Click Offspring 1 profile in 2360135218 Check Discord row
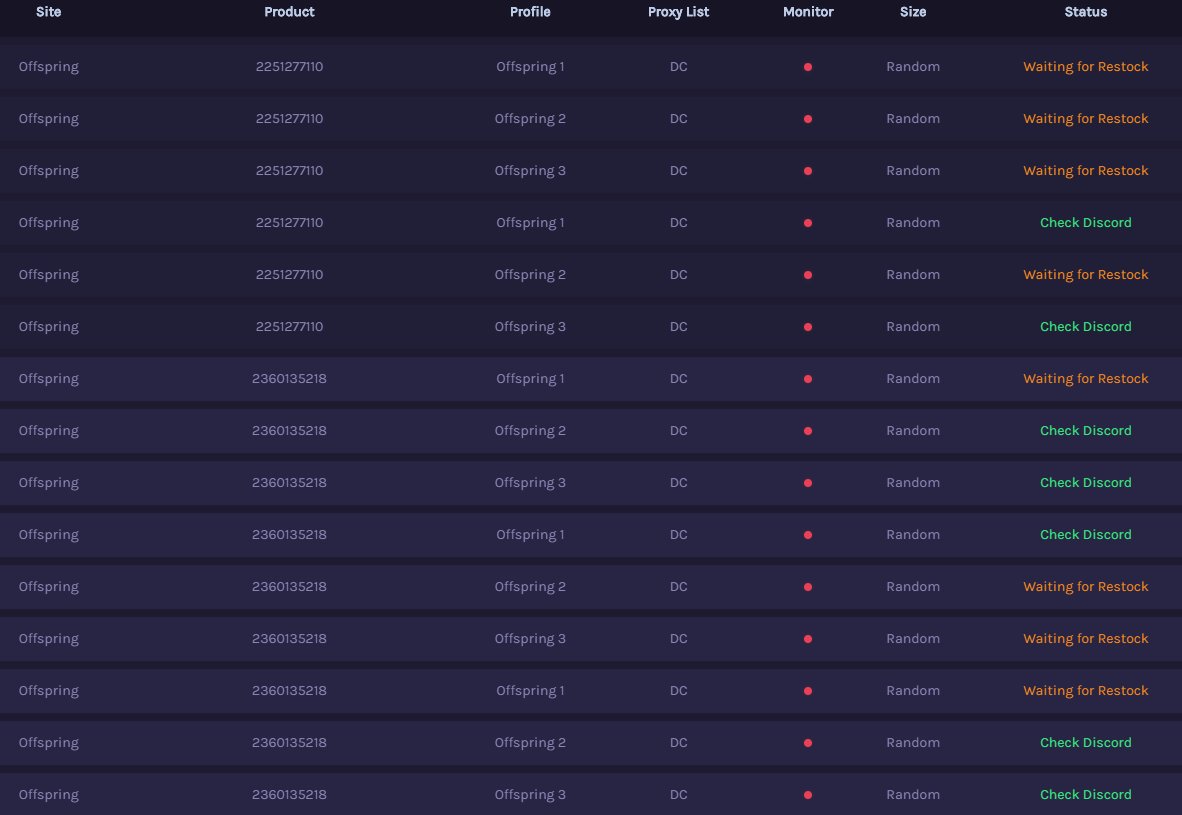 pos(530,535)
